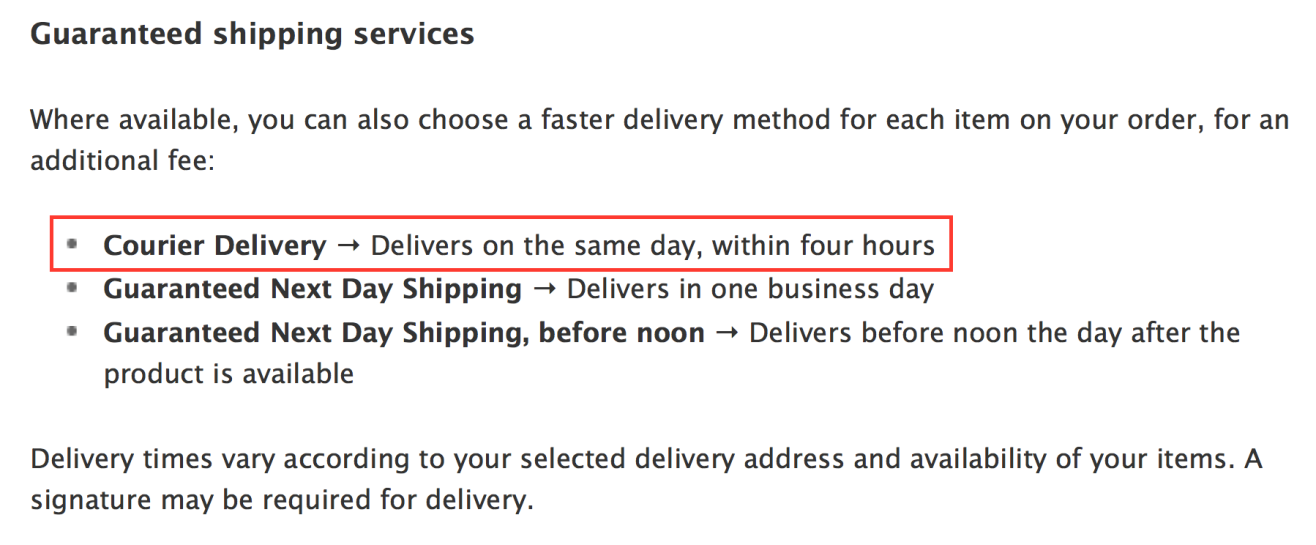
Task: Click the Courier Delivery bullet marker
Action: click(x=71, y=243)
